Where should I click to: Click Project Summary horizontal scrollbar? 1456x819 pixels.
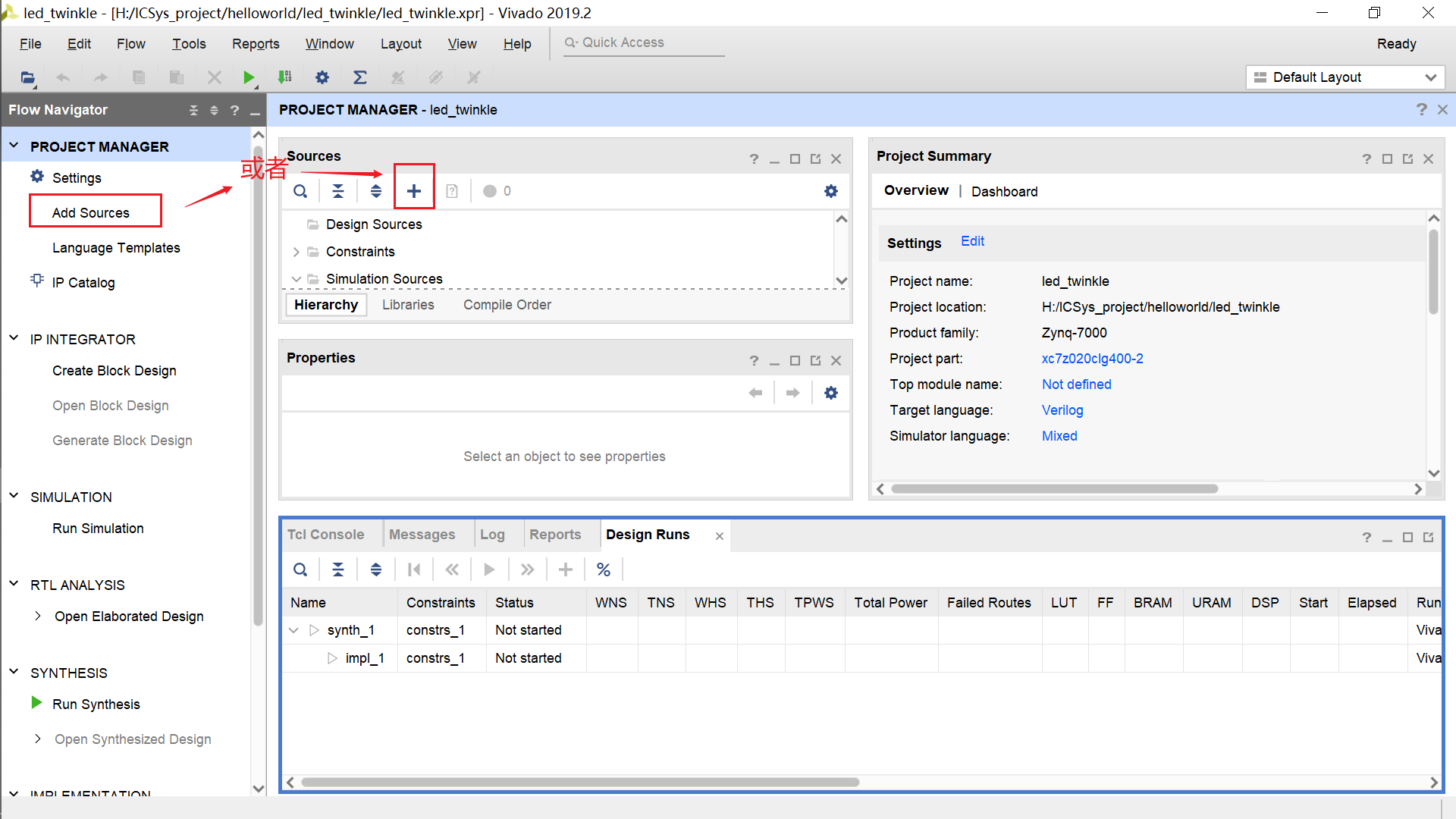tap(1054, 489)
